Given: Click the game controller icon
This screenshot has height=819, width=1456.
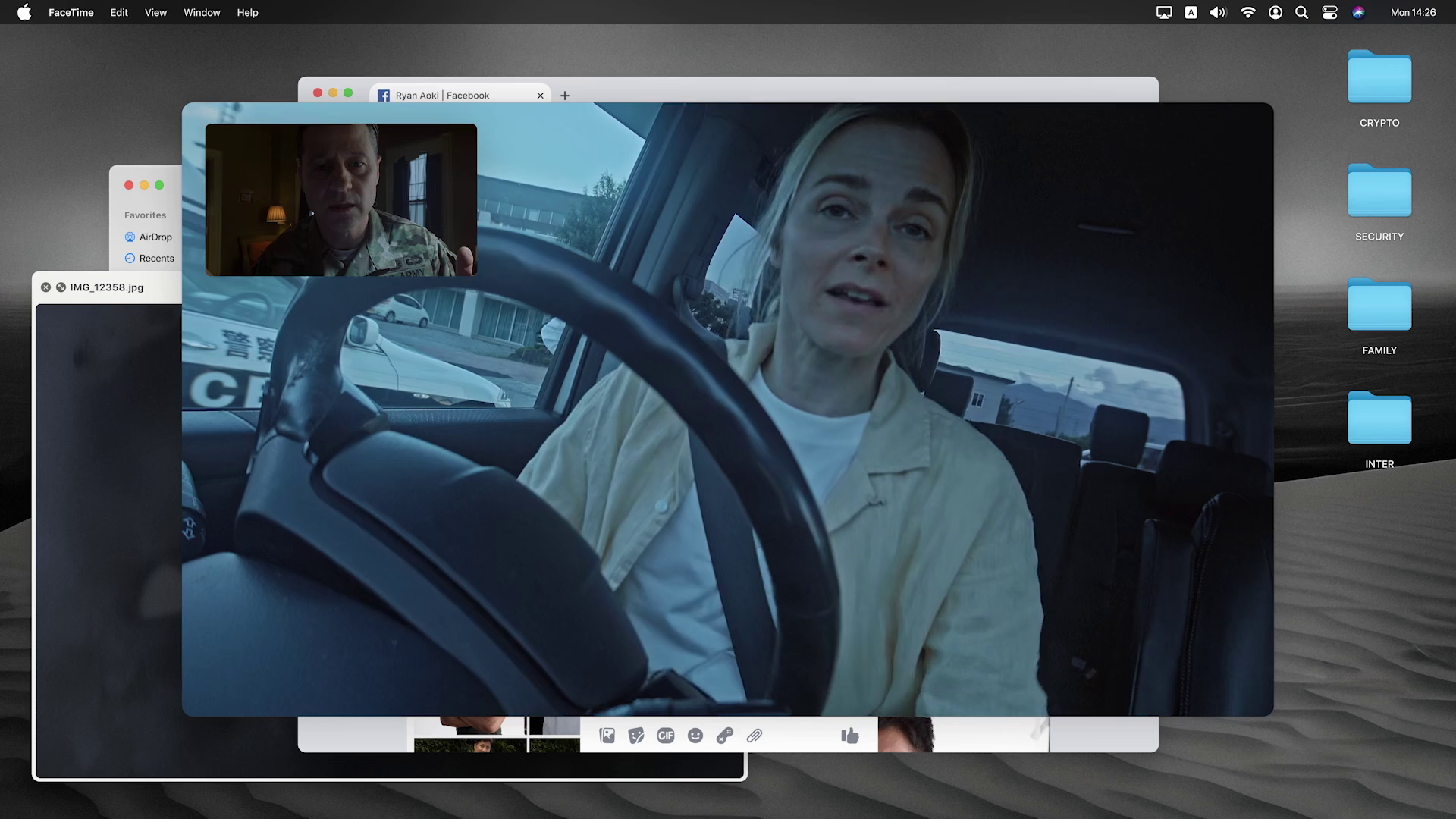Looking at the screenshot, I should pos(725,736).
